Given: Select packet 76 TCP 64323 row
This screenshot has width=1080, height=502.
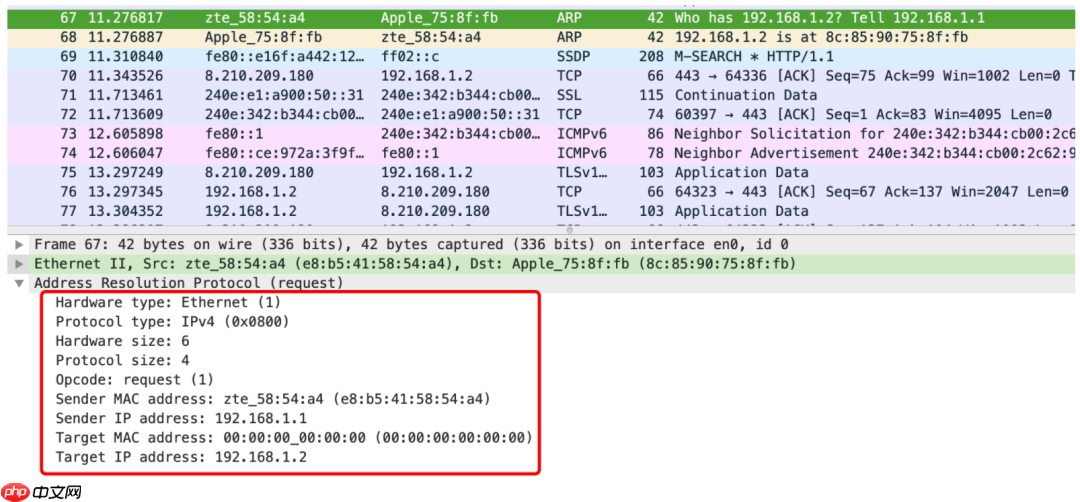Looking at the screenshot, I should pos(541,191).
